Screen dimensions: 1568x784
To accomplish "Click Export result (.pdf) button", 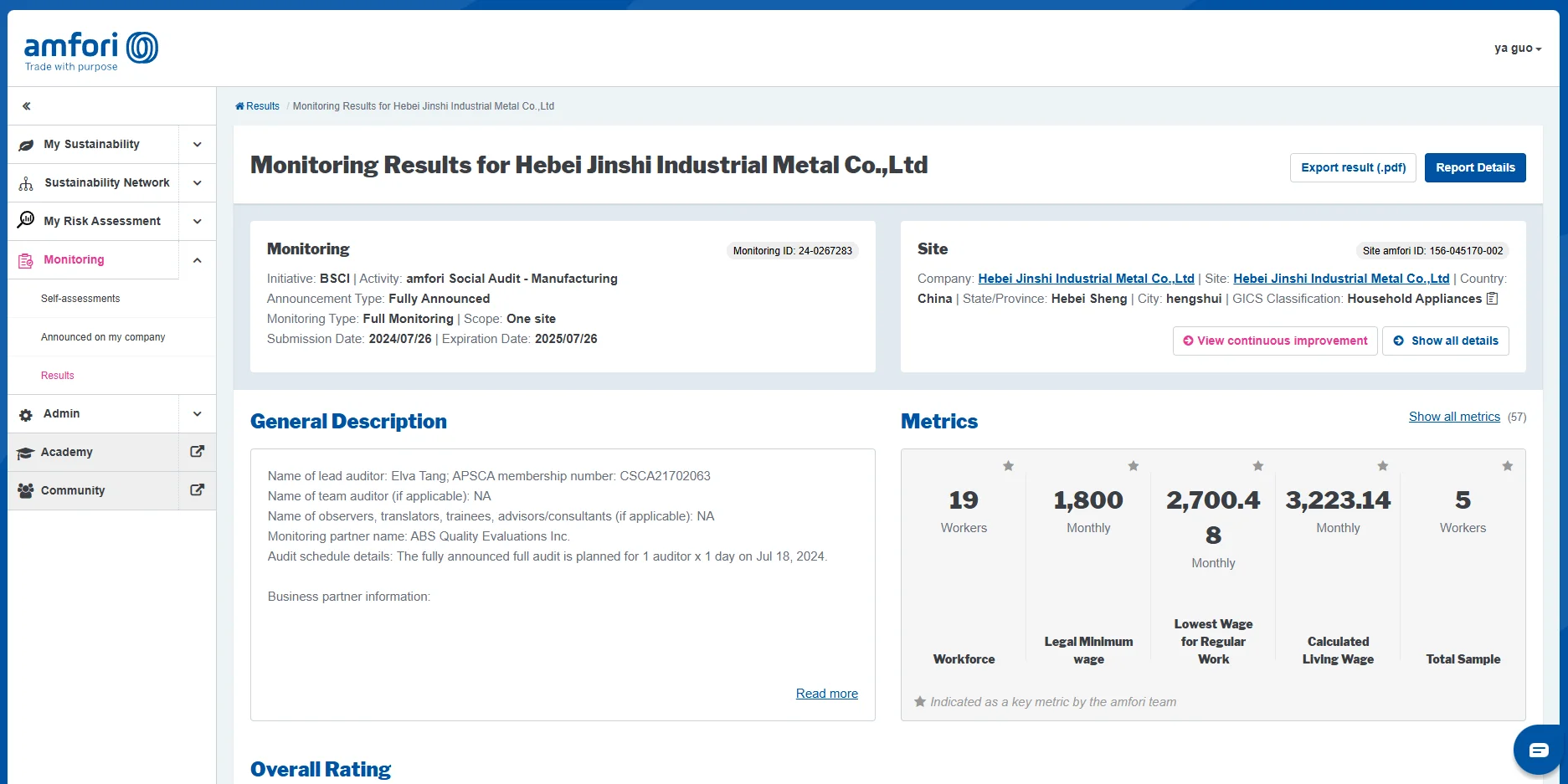I will [x=1353, y=167].
